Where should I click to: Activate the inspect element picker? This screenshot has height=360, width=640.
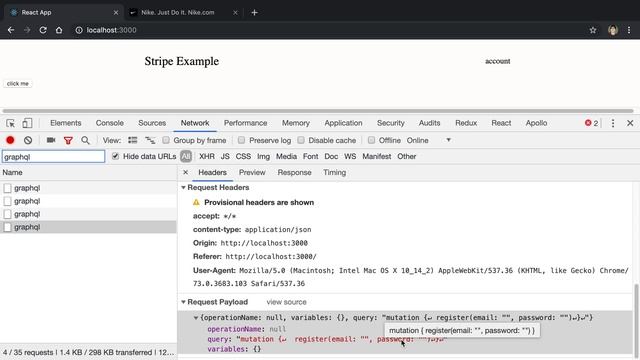point(11,123)
